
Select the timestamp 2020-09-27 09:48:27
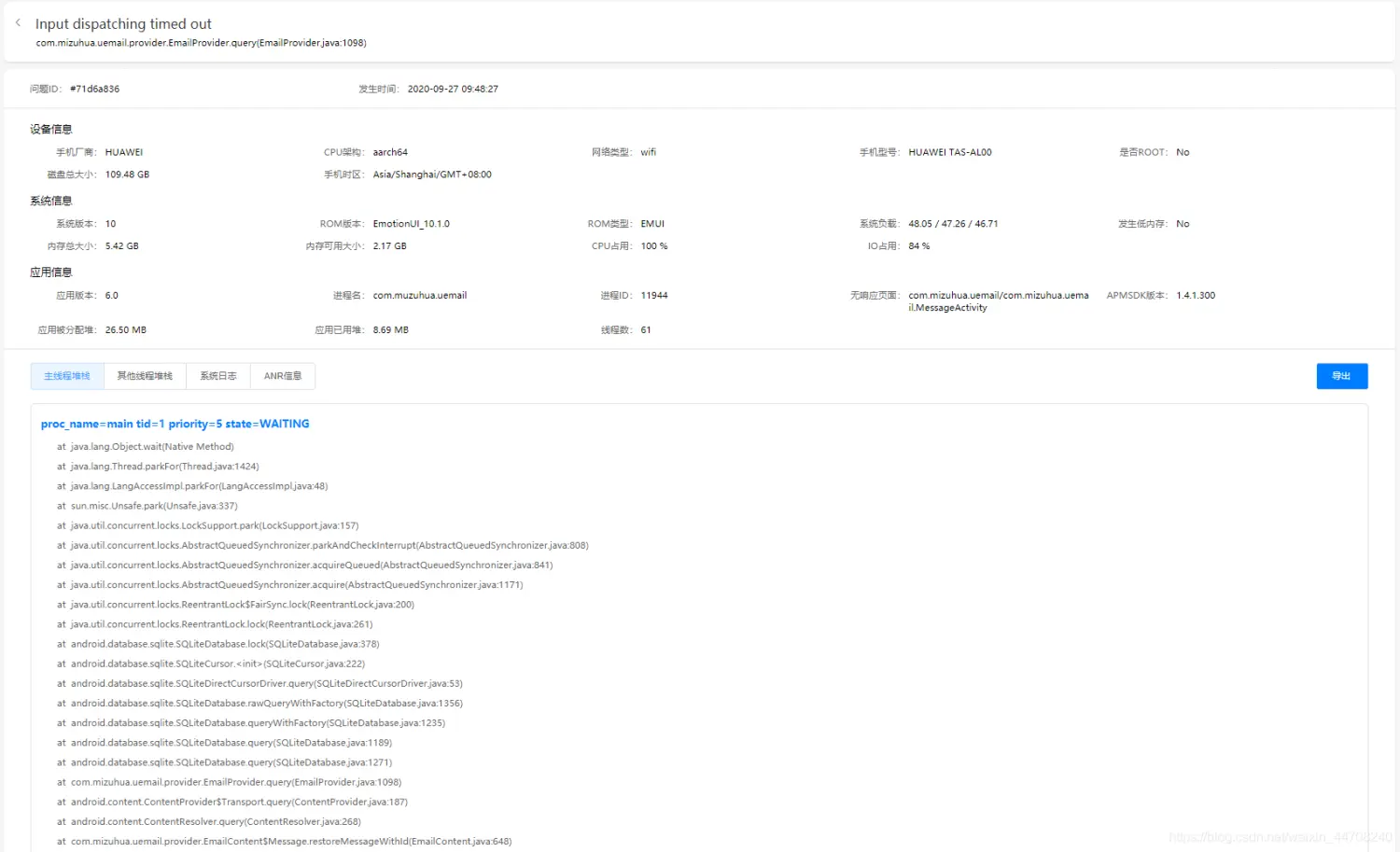pos(453,90)
